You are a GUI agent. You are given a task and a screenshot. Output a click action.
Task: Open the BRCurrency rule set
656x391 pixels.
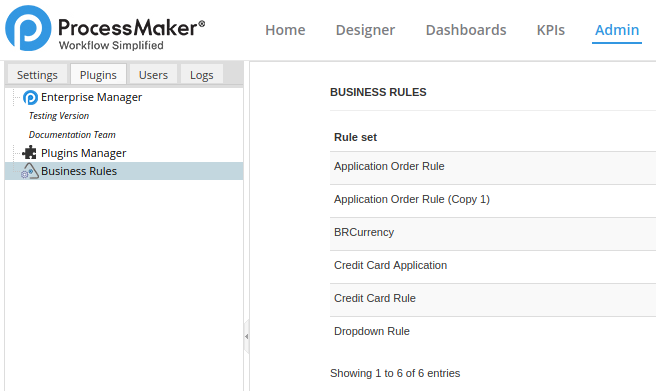pyautogui.click(x=493, y=234)
